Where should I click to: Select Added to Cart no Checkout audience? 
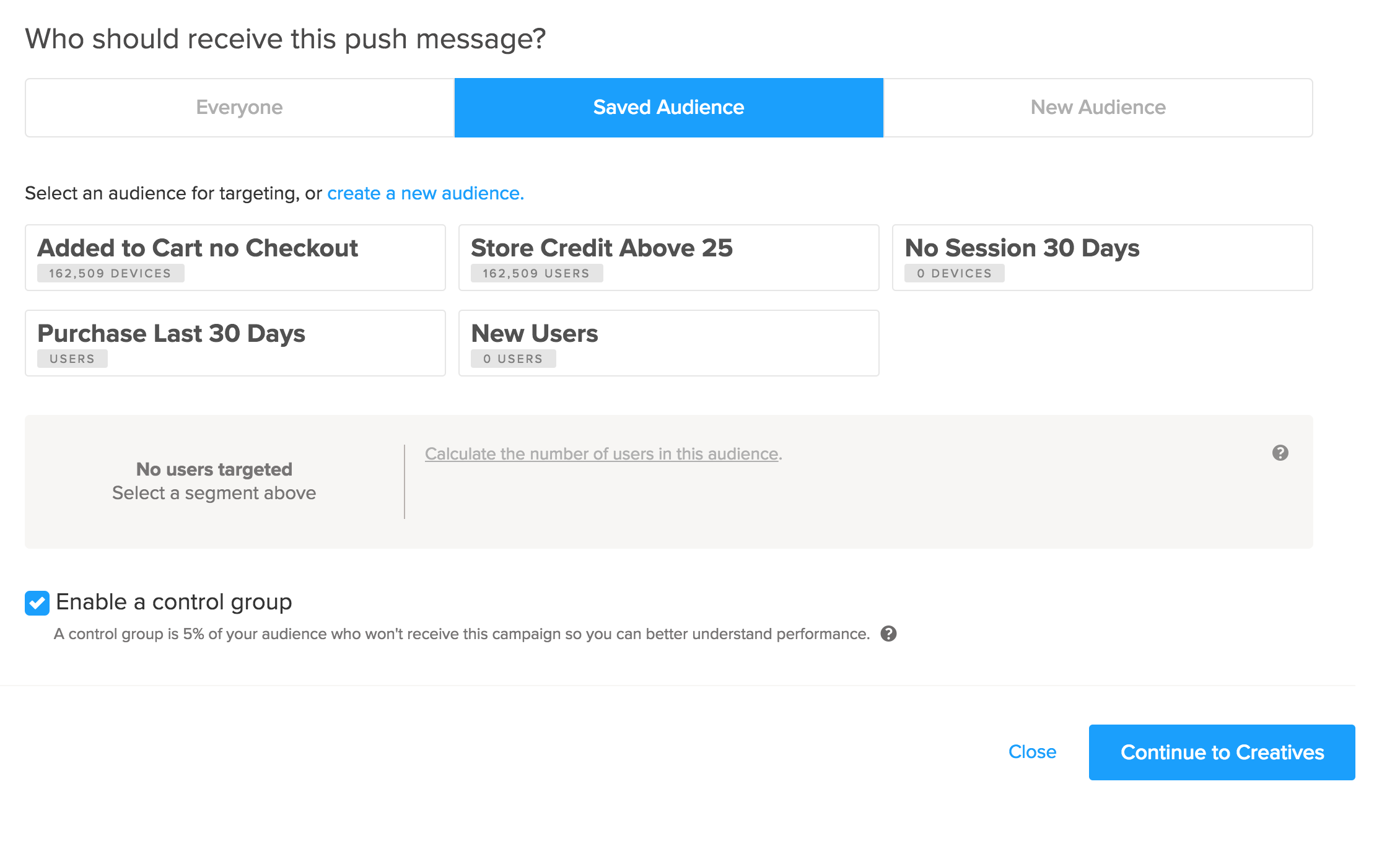[235, 257]
